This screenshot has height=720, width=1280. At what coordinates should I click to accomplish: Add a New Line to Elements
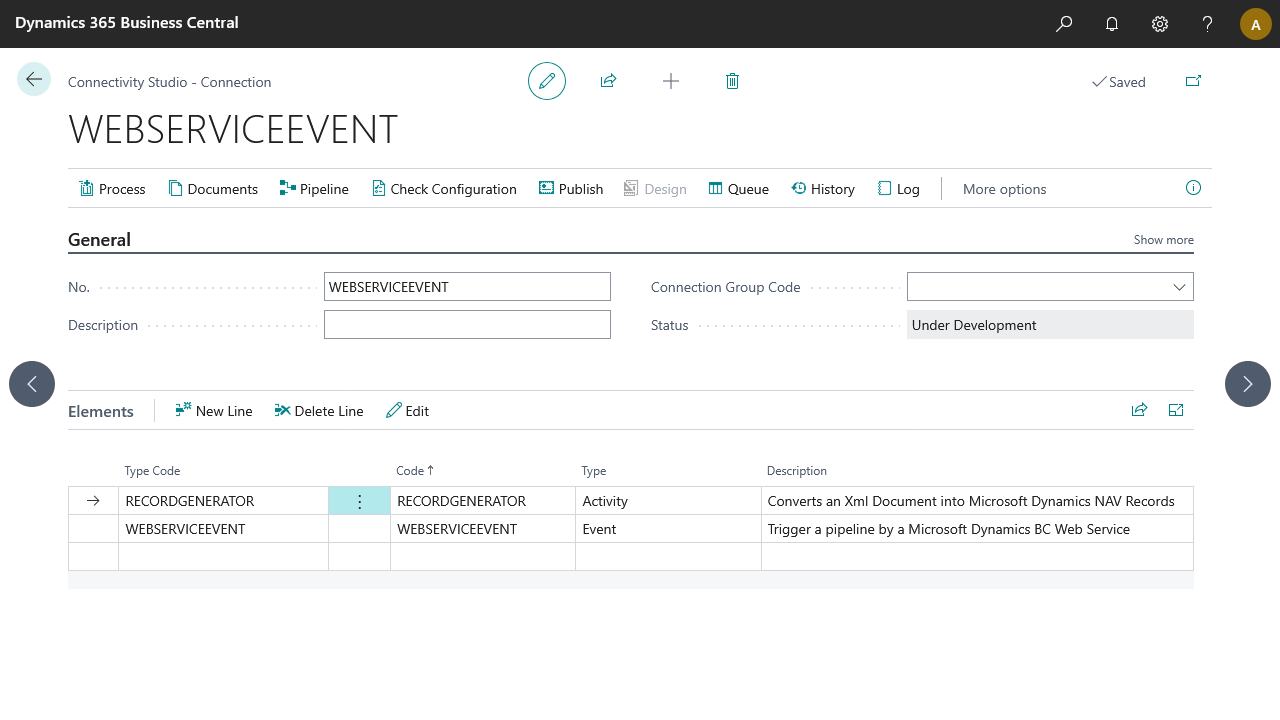tap(213, 411)
